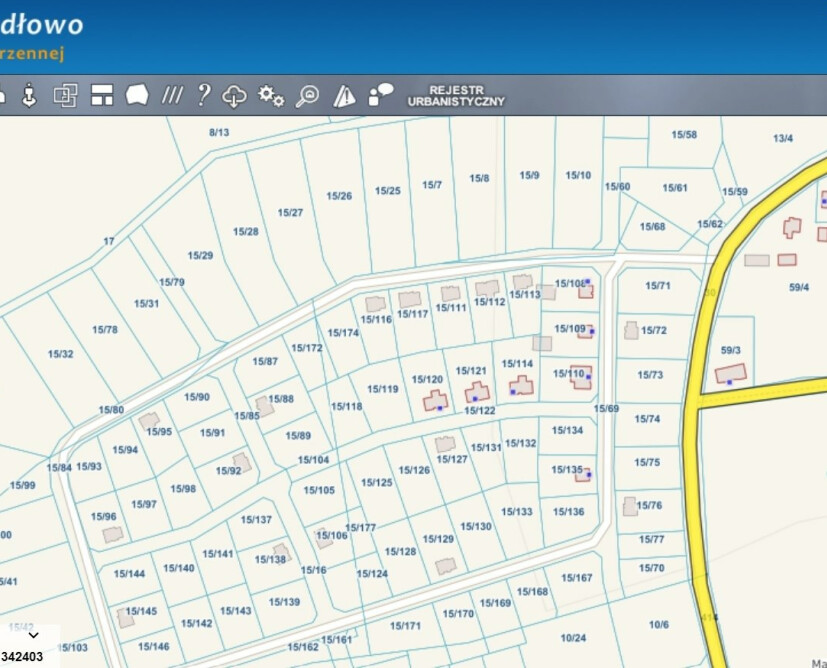
Task: Click the overlapping squares layers icon
Action: pyautogui.click(x=65, y=95)
